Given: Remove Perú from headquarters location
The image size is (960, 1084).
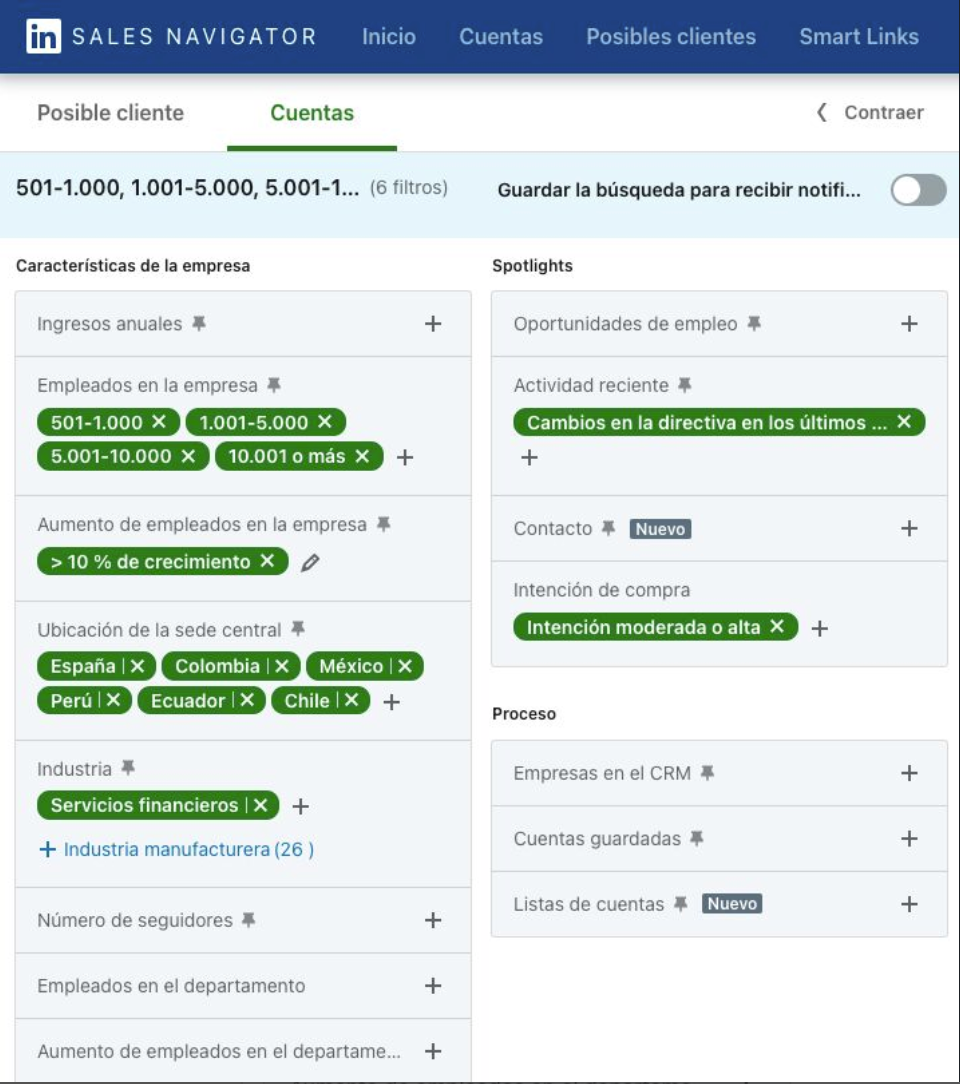Looking at the screenshot, I should [113, 700].
